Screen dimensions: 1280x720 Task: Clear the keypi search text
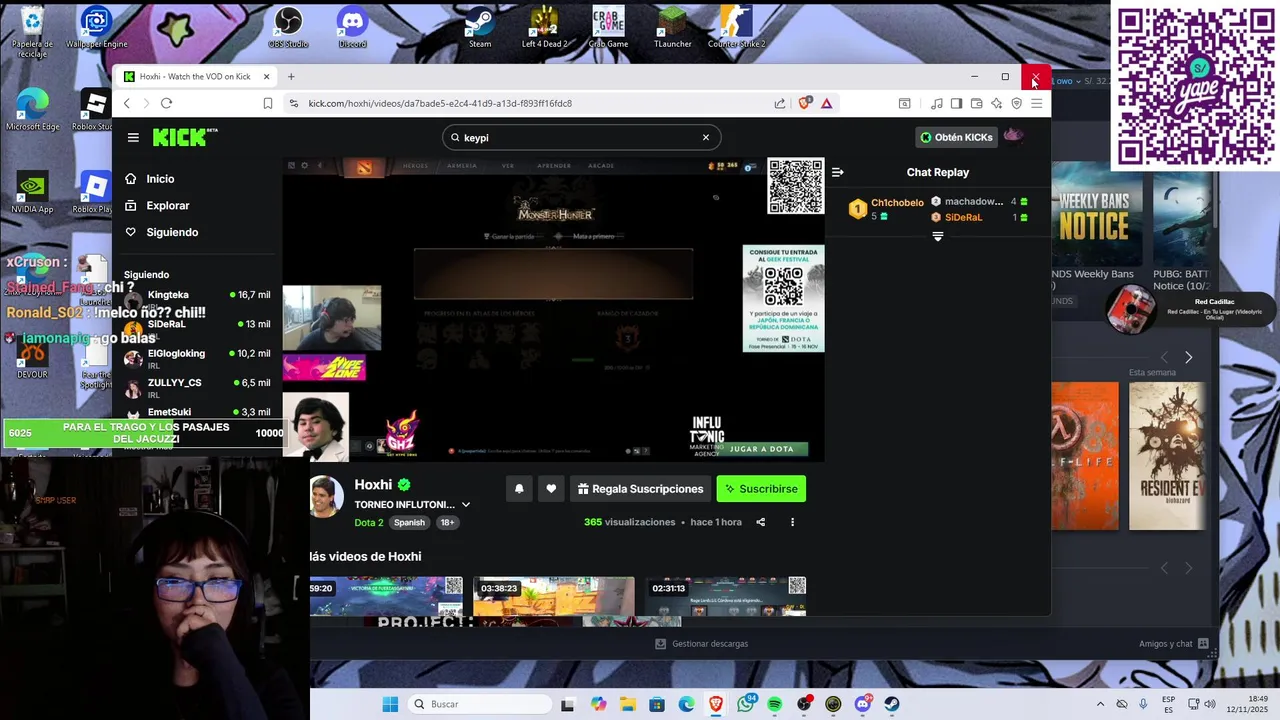coord(705,138)
